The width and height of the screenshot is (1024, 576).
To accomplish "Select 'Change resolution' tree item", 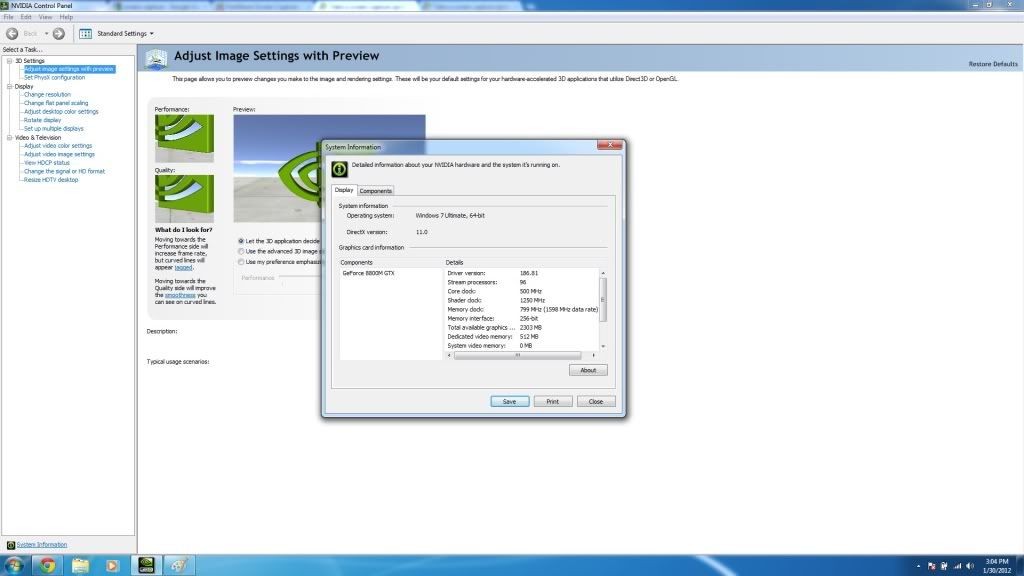I will (47, 94).
